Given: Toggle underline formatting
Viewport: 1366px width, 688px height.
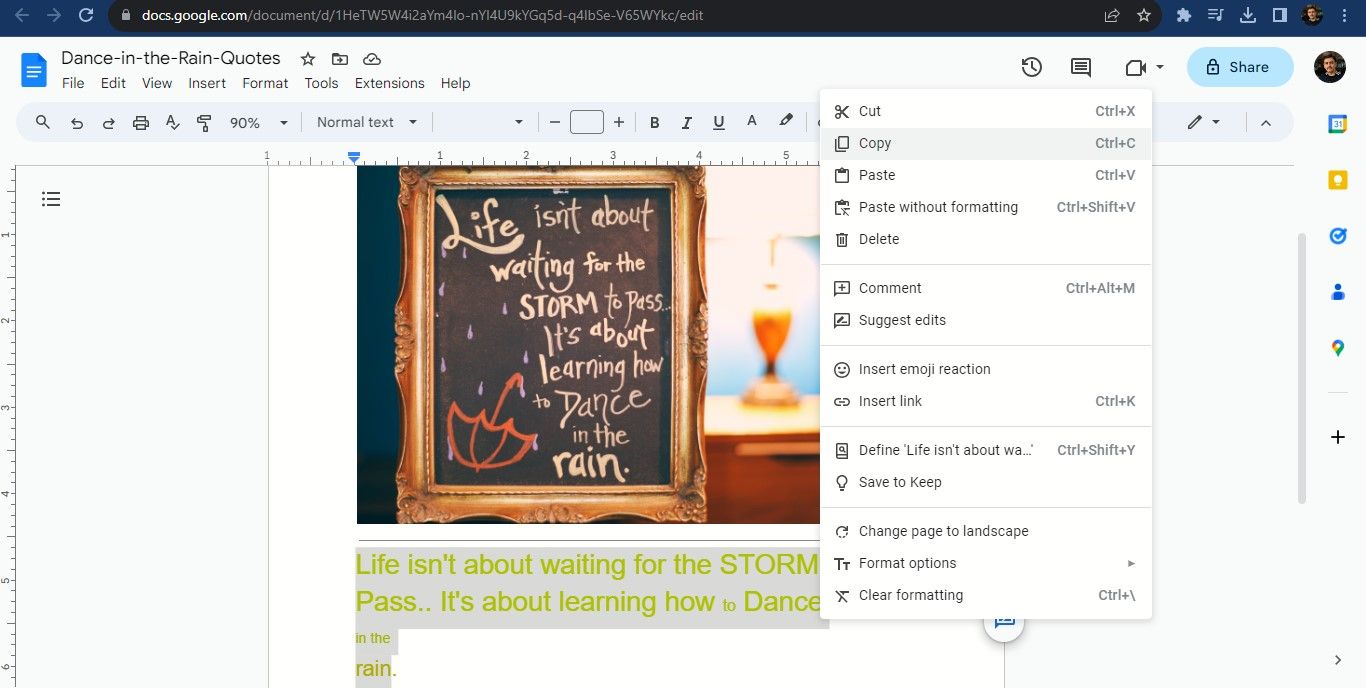Looking at the screenshot, I should click(719, 122).
